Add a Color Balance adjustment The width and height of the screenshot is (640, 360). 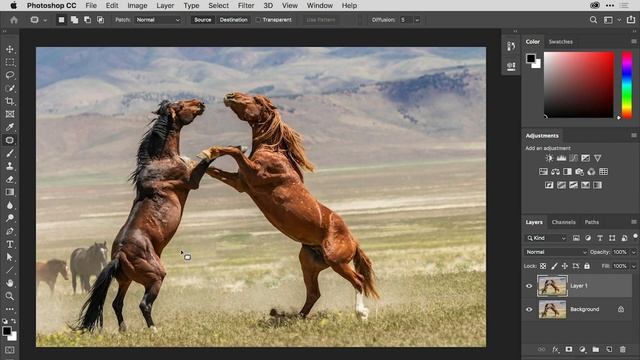(555, 171)
